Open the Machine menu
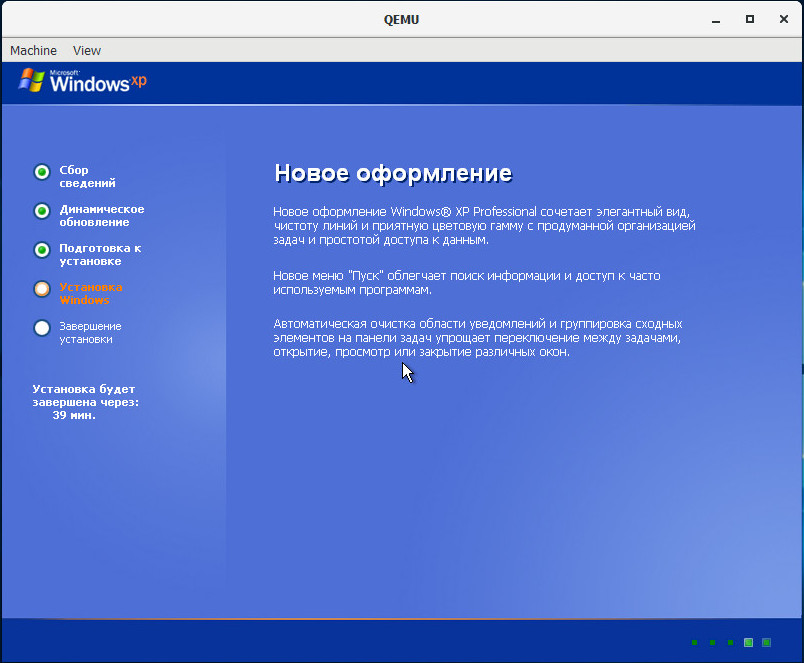804x663 pixels. pyautogui.click(x=33, y=50)
